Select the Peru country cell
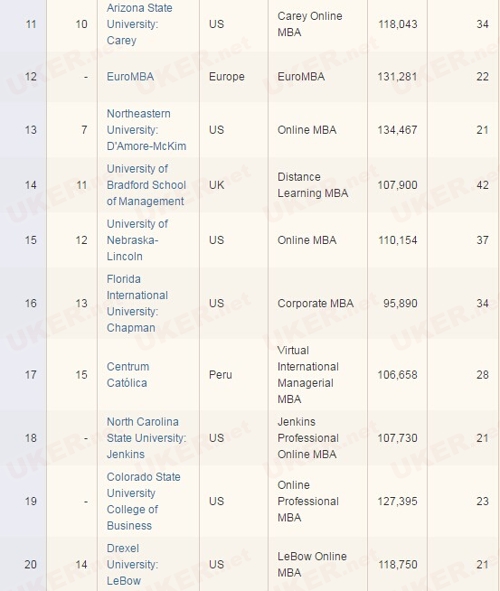Image resolution: width=500 pixels, height=591 pixels. (220, 374)
